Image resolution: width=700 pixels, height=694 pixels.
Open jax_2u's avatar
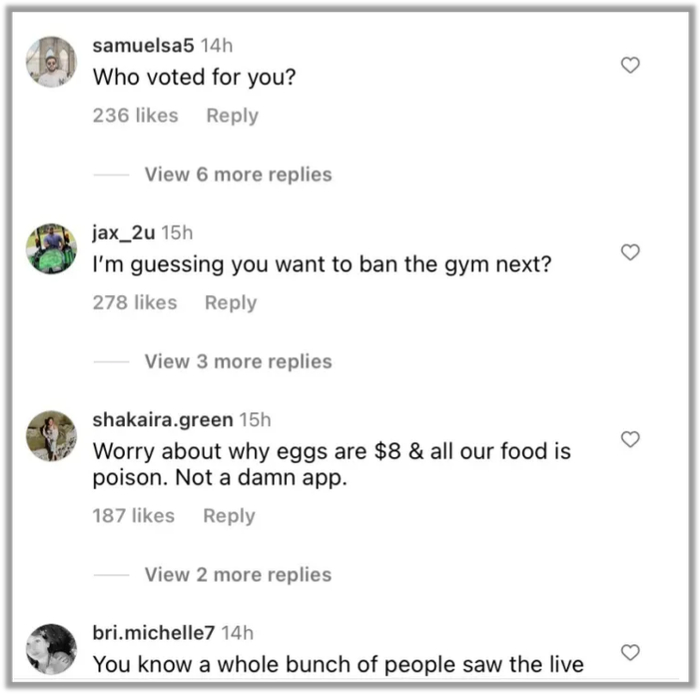[x=51, y=249]
